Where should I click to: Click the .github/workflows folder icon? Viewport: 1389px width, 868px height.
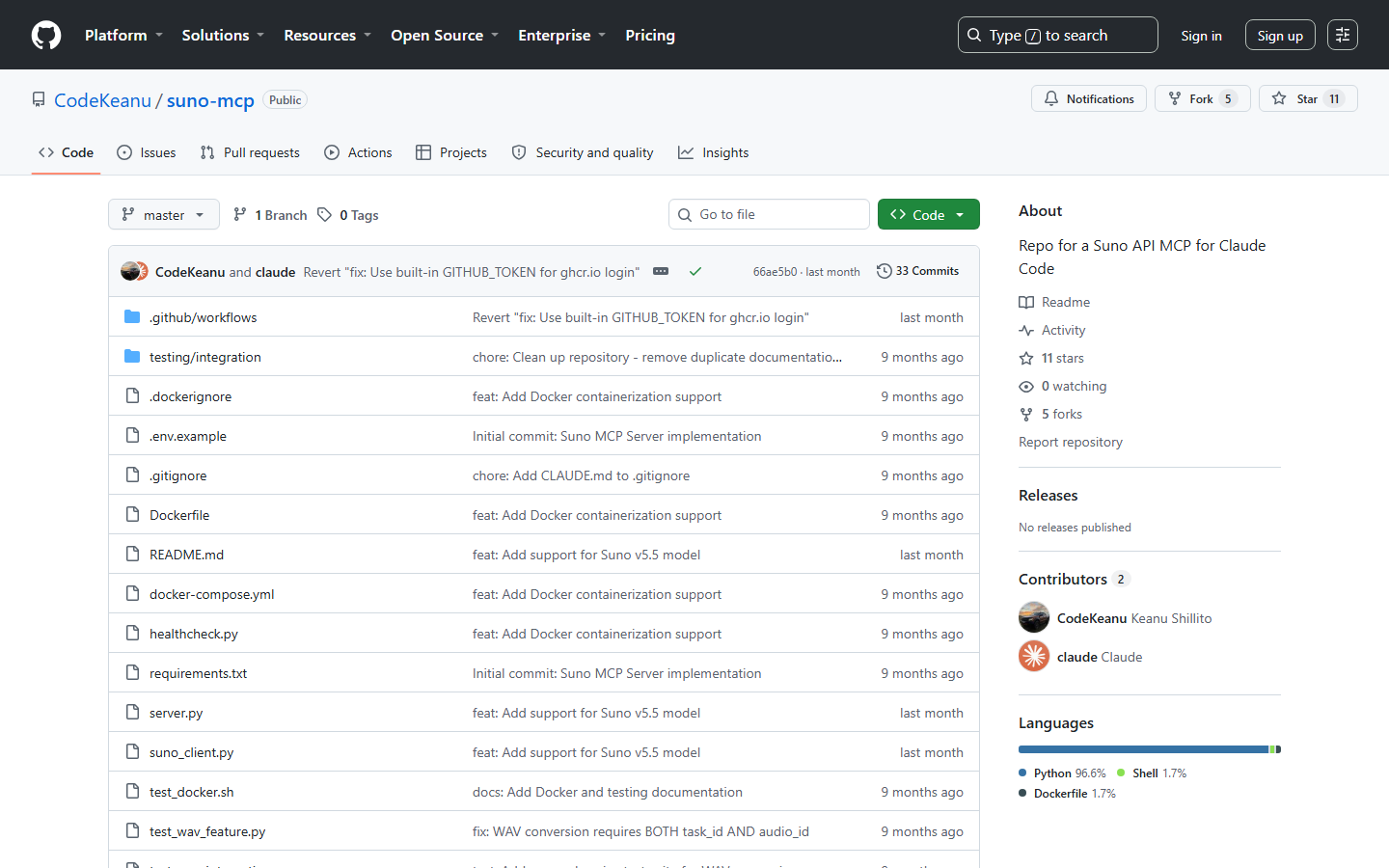pyautogui.click(x=132, y=316)
